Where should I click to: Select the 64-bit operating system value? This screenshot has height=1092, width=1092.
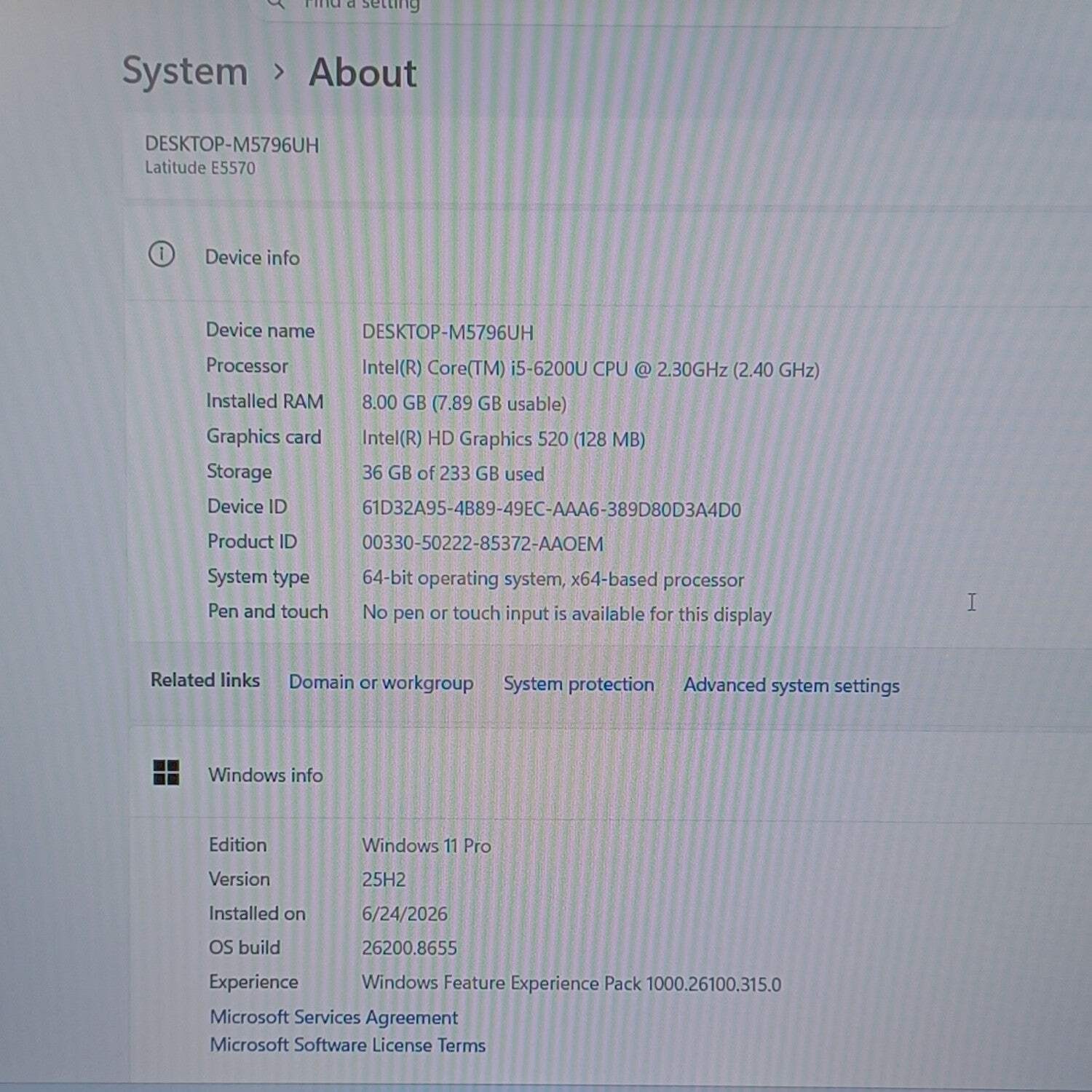pos(553,579)
